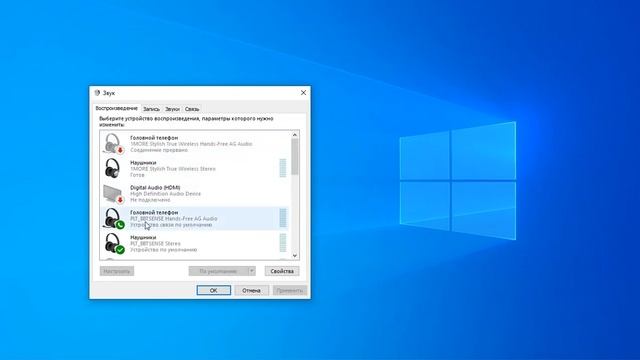Click 'Устройство связи по умолчанию' status text
Image resolution: width=640 pixels, height=360 pixels.
(x=171, y=225)
